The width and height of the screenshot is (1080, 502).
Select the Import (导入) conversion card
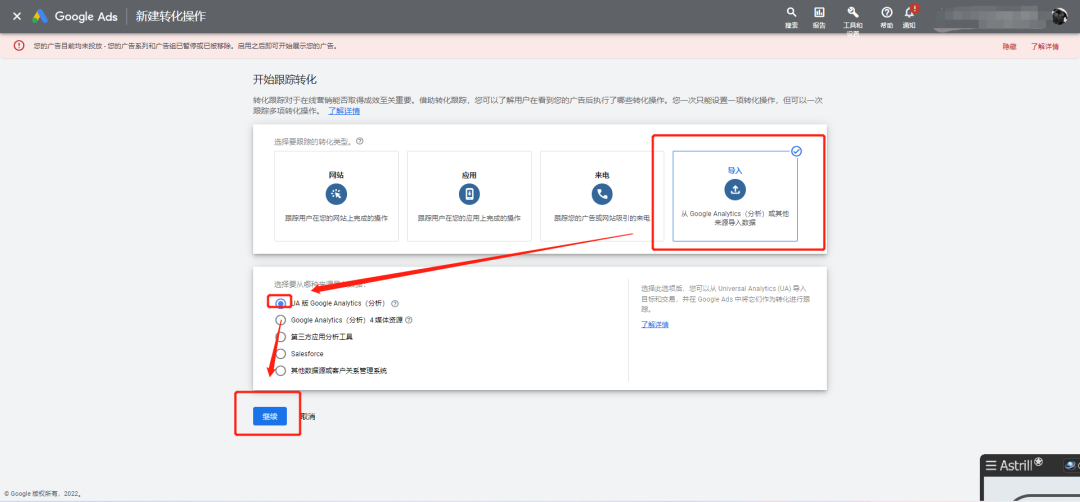click(735, 195)
